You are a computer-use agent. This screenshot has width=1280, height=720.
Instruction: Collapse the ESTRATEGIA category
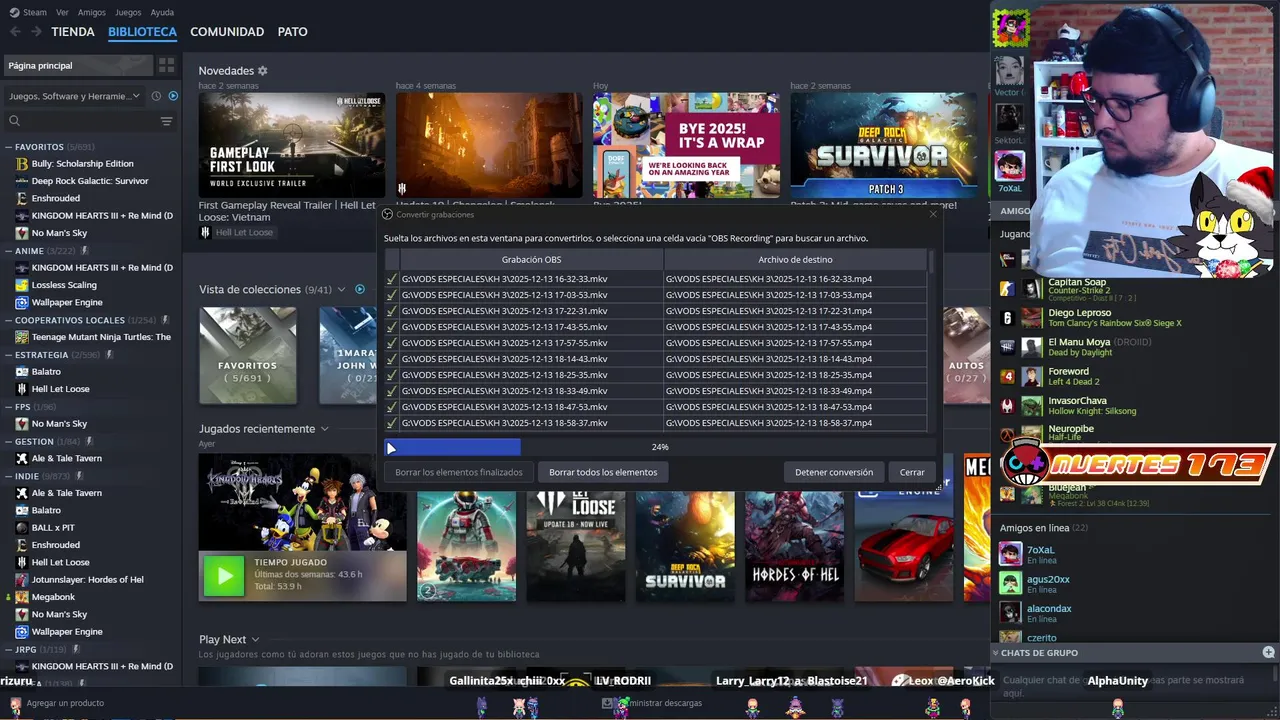(9, 355)
